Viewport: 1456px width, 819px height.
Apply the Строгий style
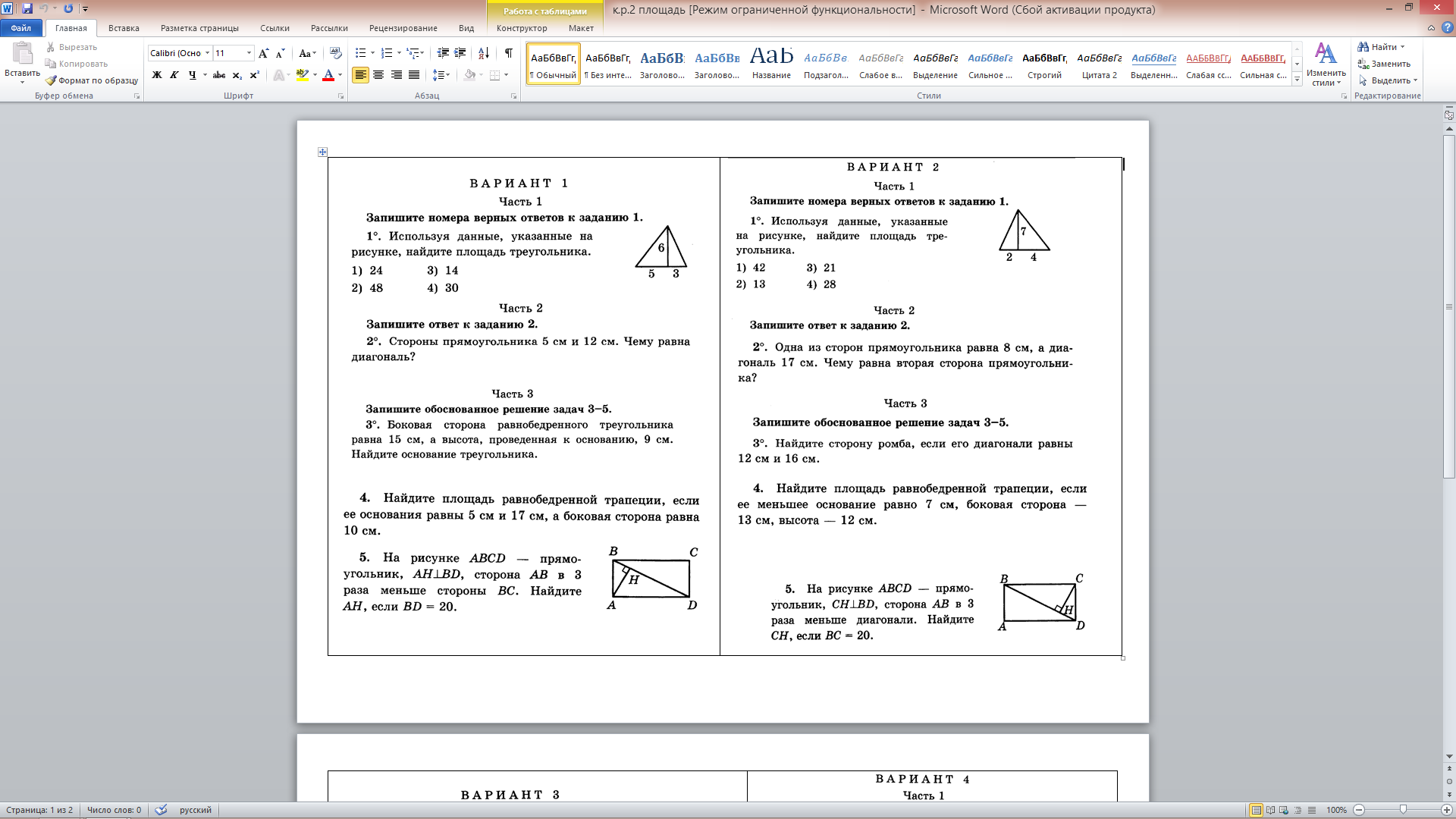[1044, 63]
